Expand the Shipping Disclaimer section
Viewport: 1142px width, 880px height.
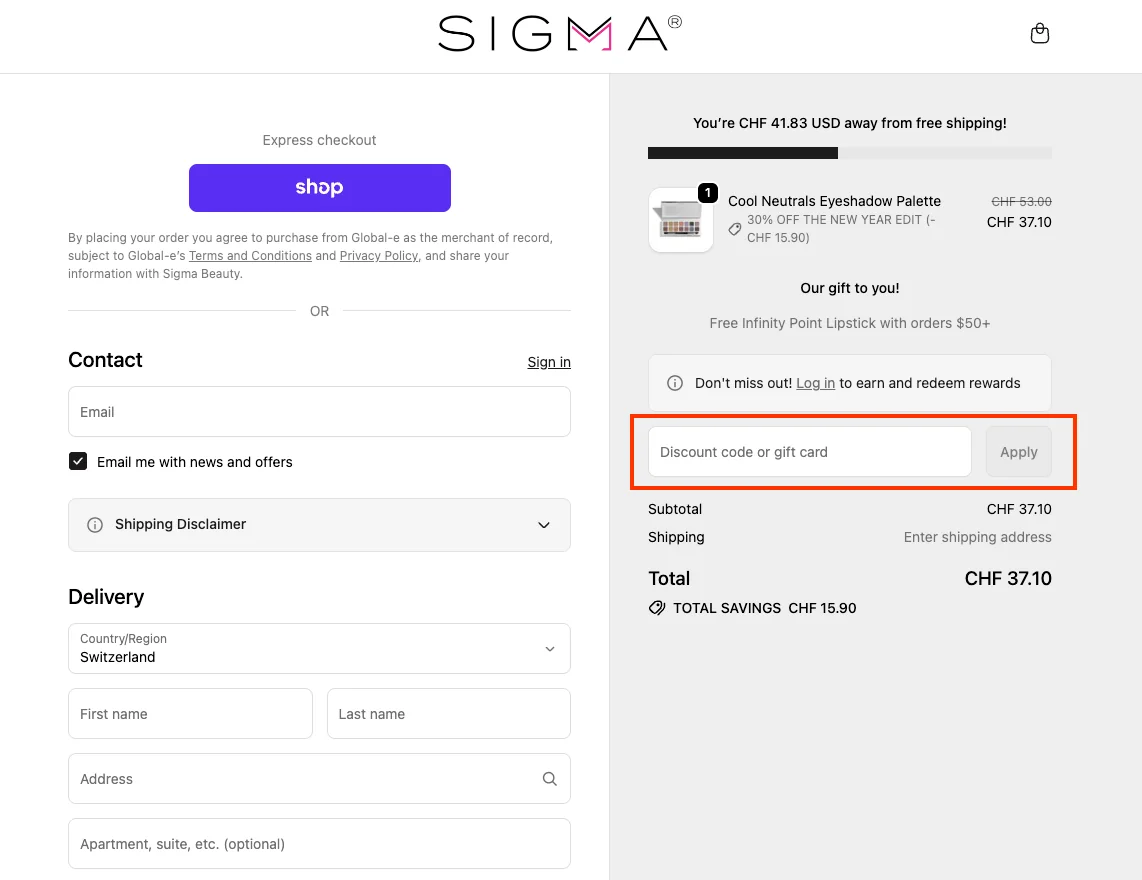tap(544, 524)
